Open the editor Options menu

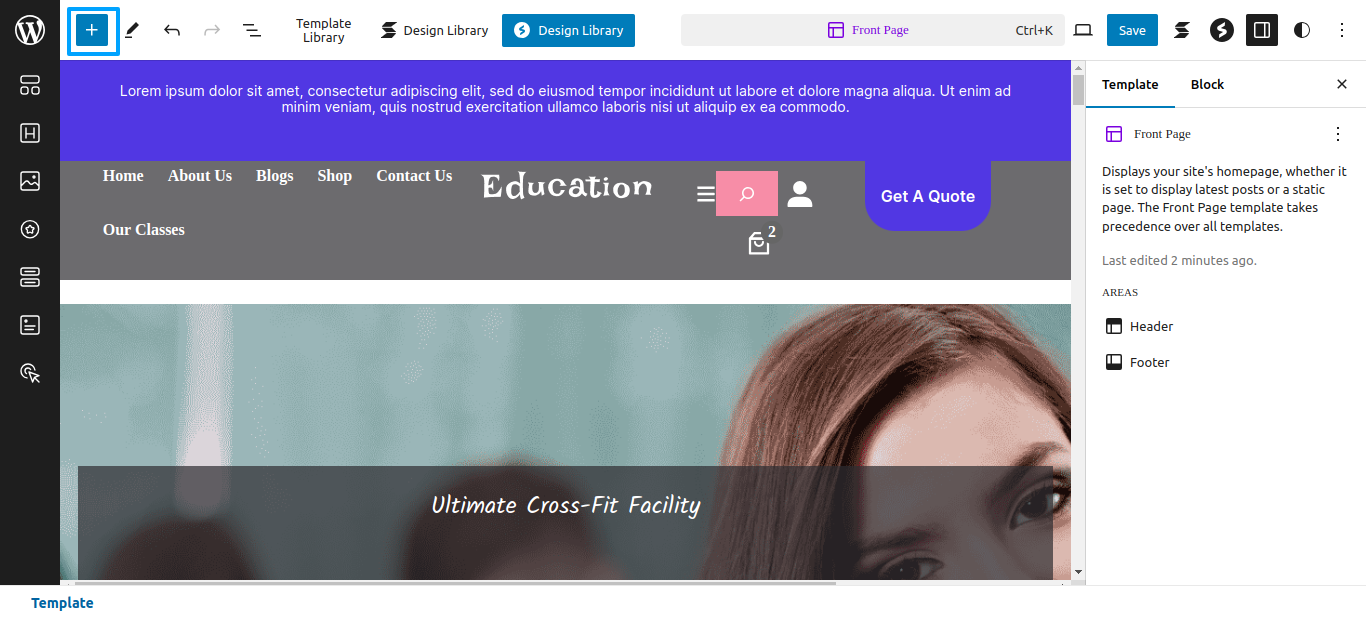1342,30
